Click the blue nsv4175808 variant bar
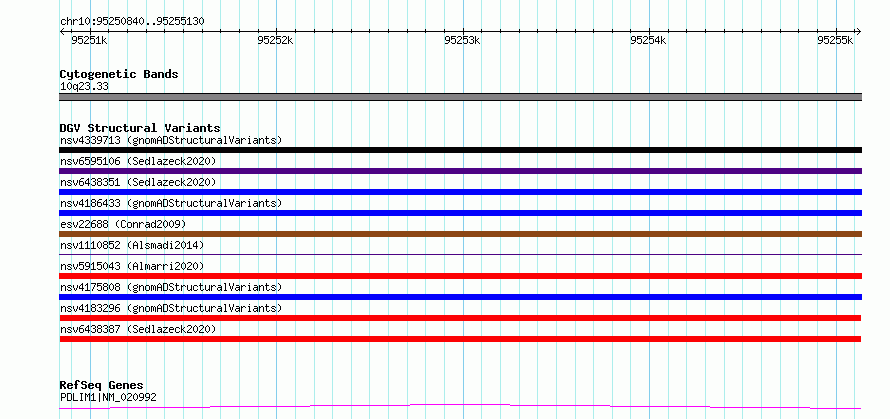Screen dimensions: 890x419 (460, 297)
